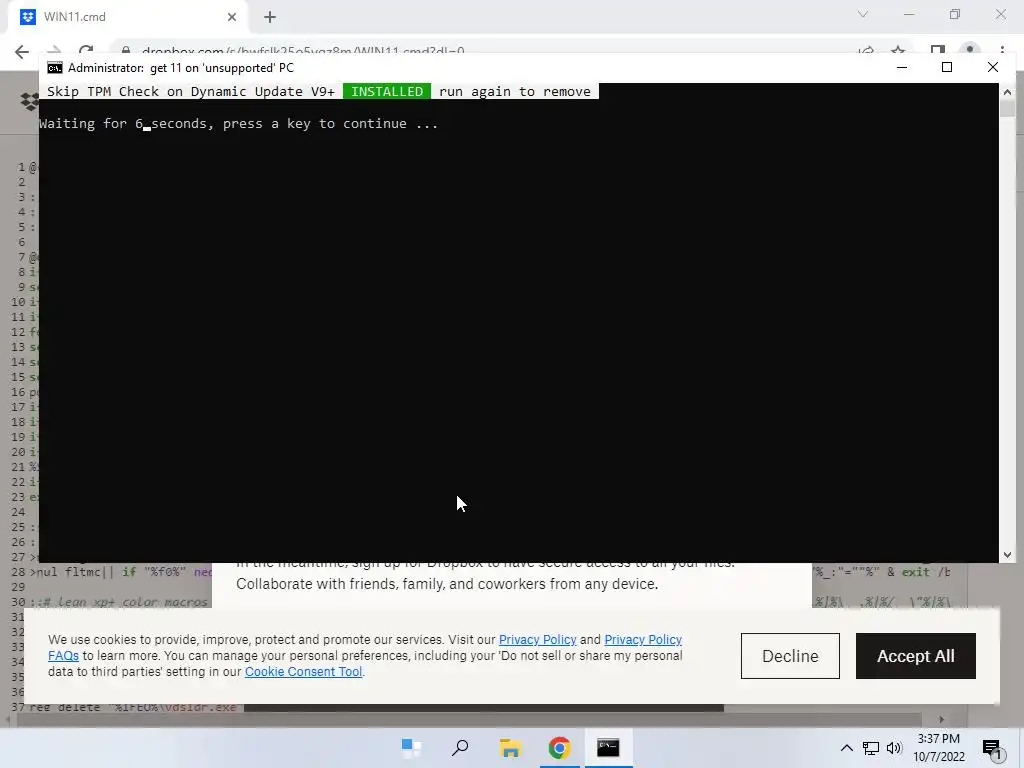
Task: Open the command prompt window icon menu
Action: click(x=55, y=68)
